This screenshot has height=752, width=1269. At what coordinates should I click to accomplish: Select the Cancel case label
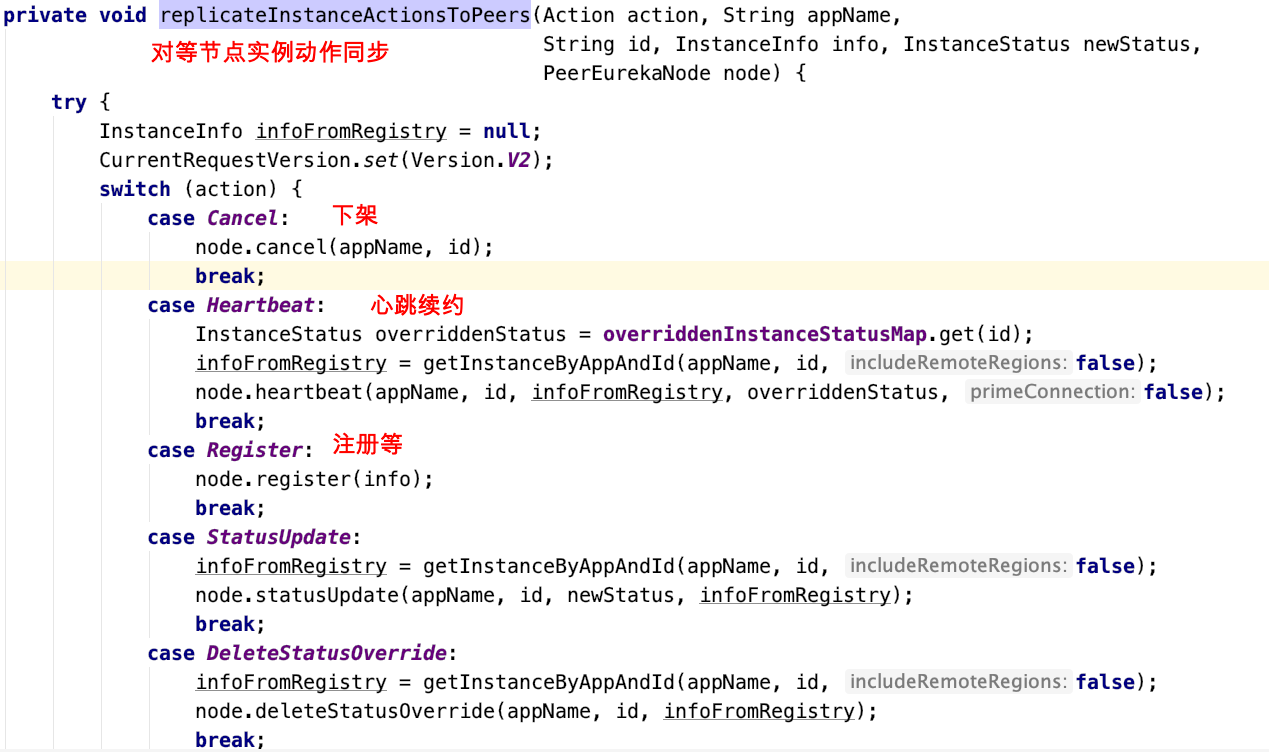point(242,218)
